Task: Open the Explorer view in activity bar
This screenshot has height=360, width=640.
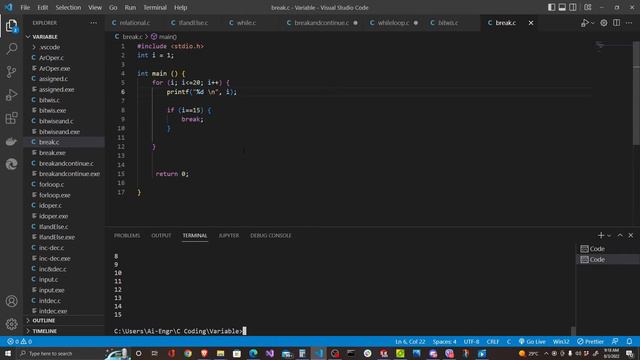Action: 11,26
